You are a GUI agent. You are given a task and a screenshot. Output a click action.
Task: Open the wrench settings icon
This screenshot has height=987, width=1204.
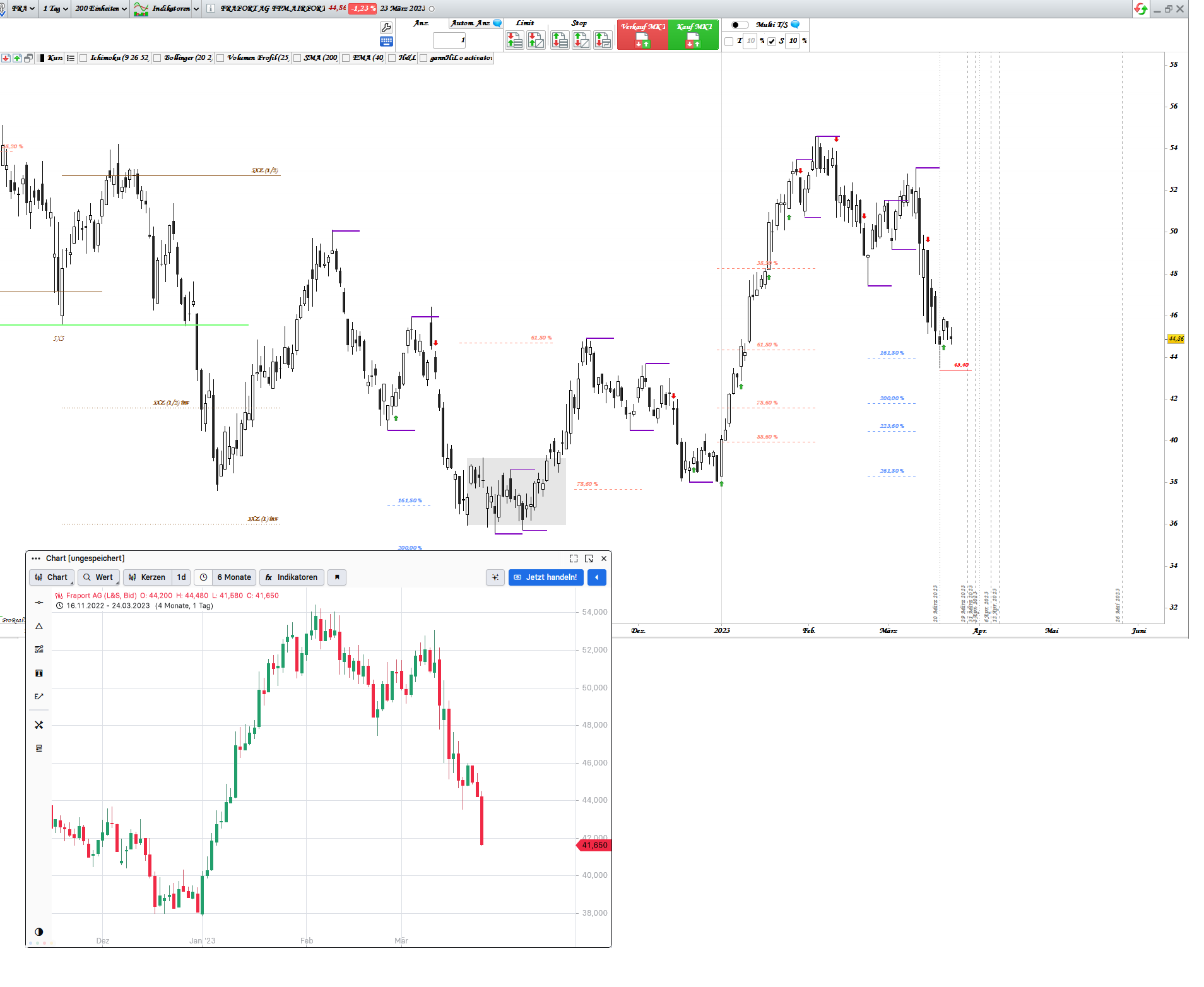point(386,27)
